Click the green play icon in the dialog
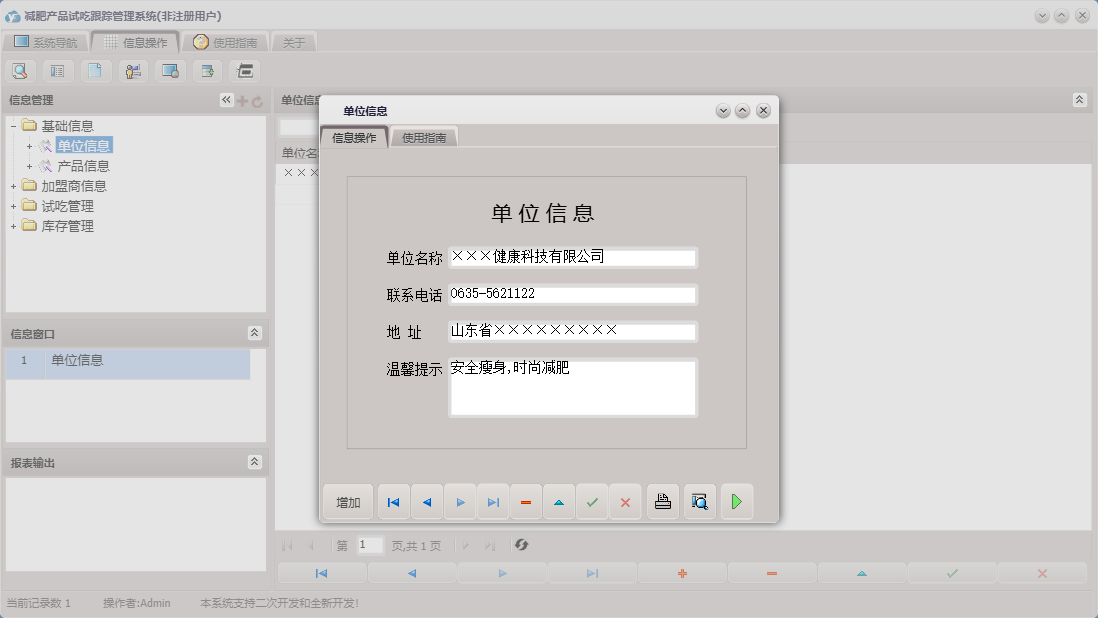1098x618 pixels. point(737,501)
